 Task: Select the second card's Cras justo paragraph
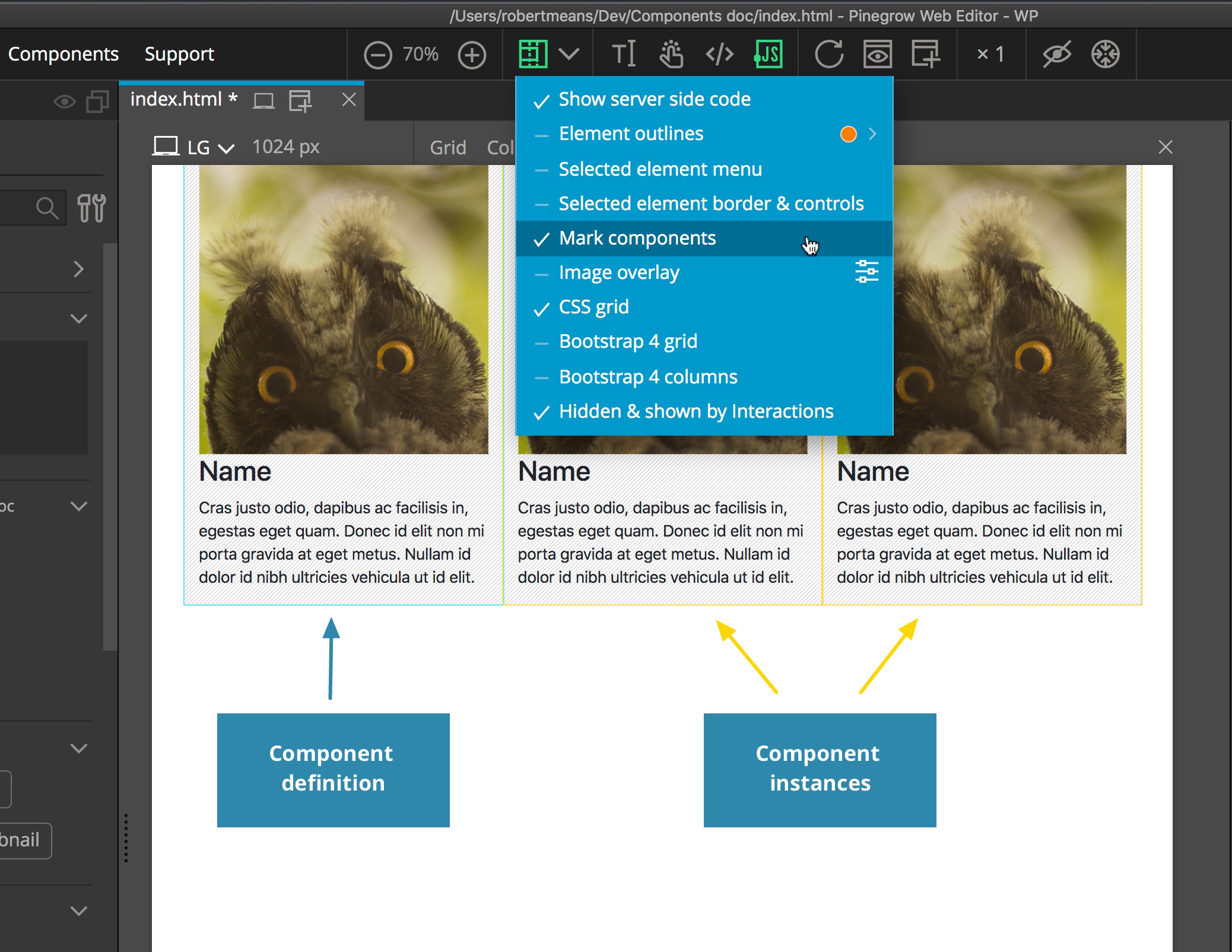(661, 542)
